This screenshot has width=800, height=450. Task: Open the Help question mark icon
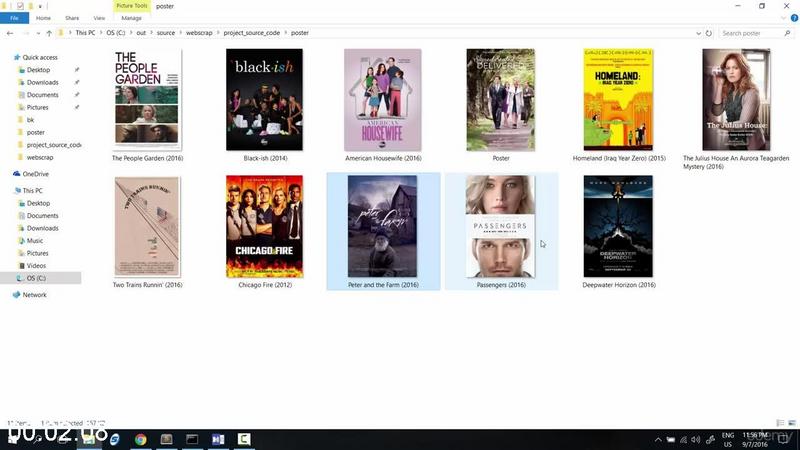click(x=794, y=18)
